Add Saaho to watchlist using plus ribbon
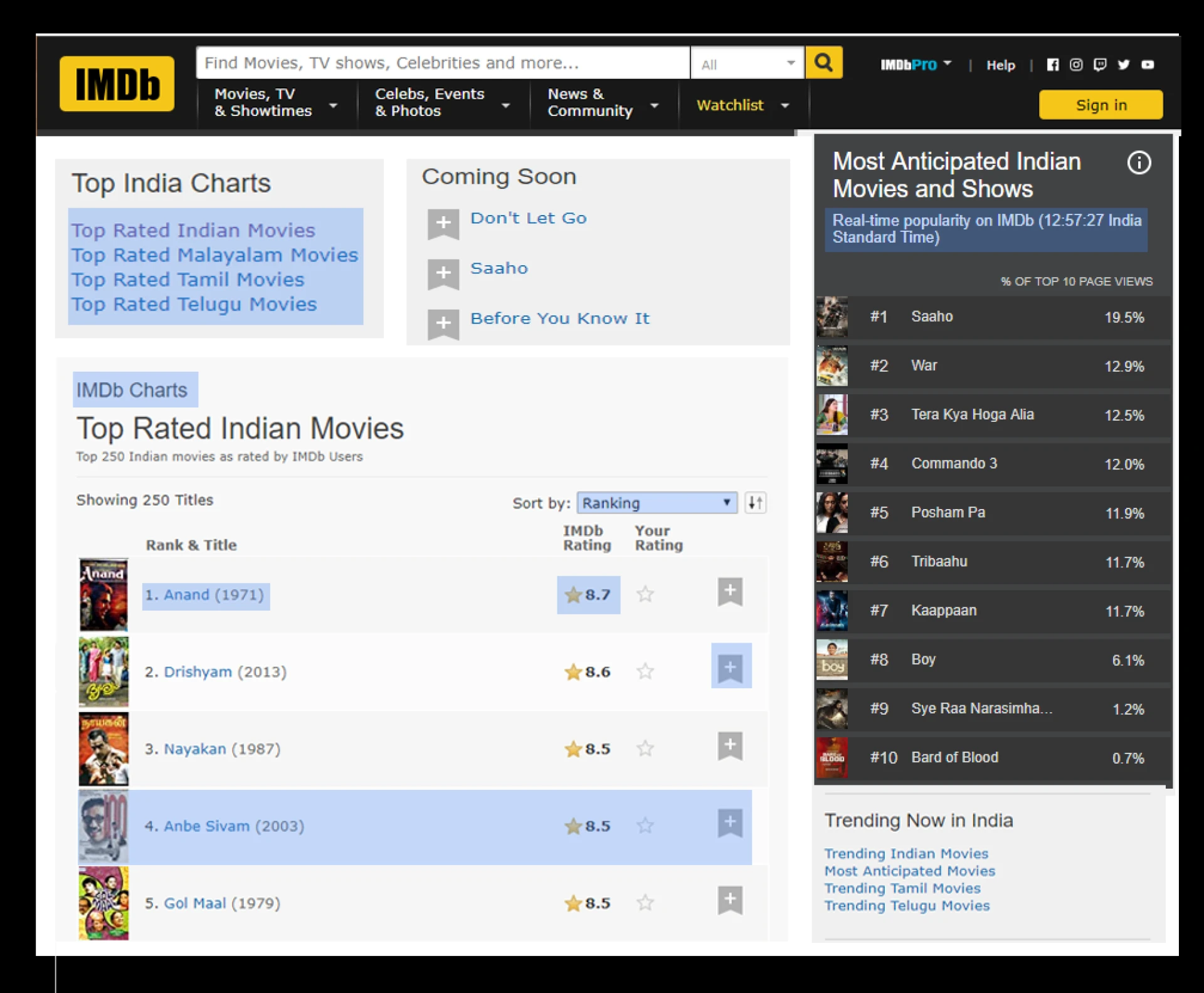The width and height of the screenshot is (1204, 993). [x=443, y=275]
